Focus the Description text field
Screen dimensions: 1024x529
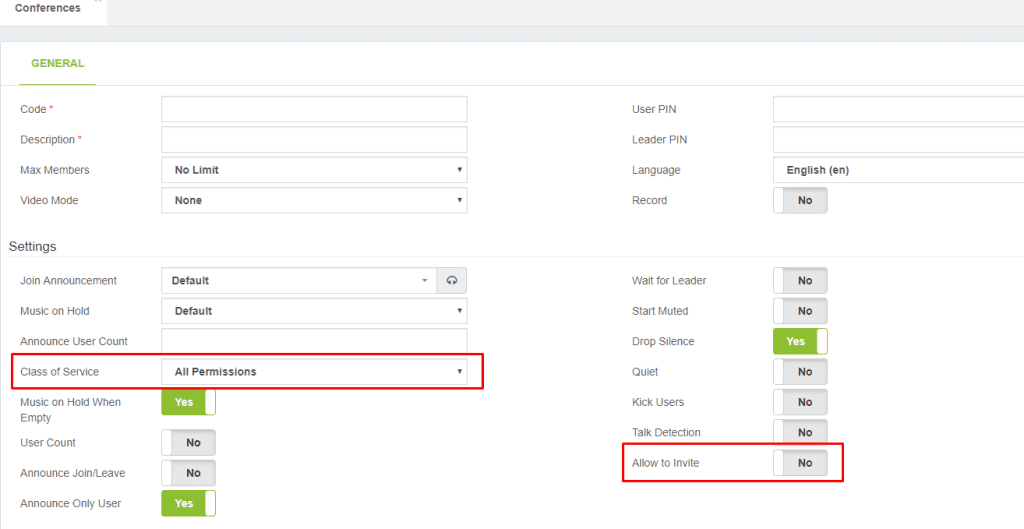click(x=314, y=140)
